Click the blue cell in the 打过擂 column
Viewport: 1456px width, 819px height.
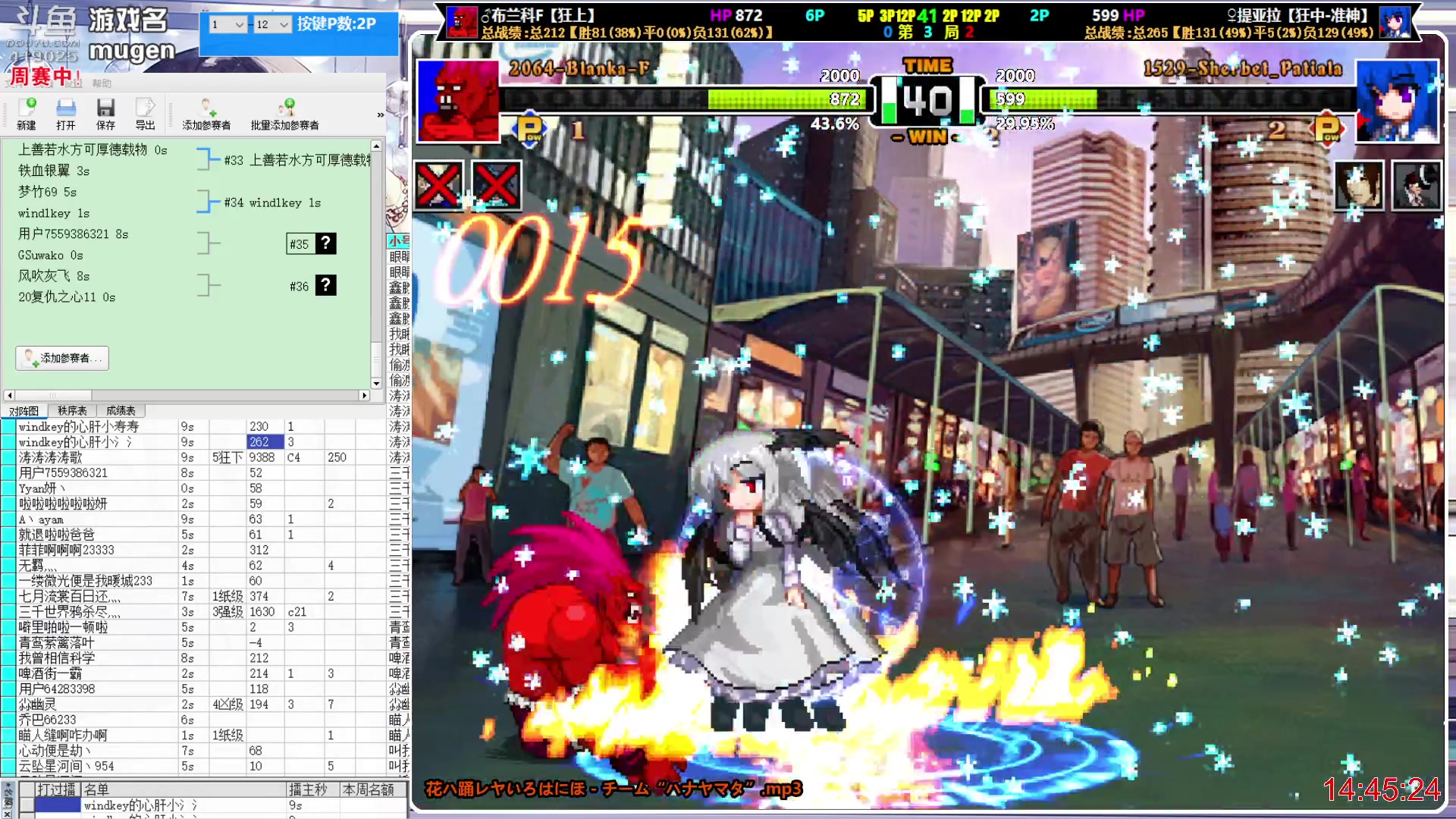58,805
